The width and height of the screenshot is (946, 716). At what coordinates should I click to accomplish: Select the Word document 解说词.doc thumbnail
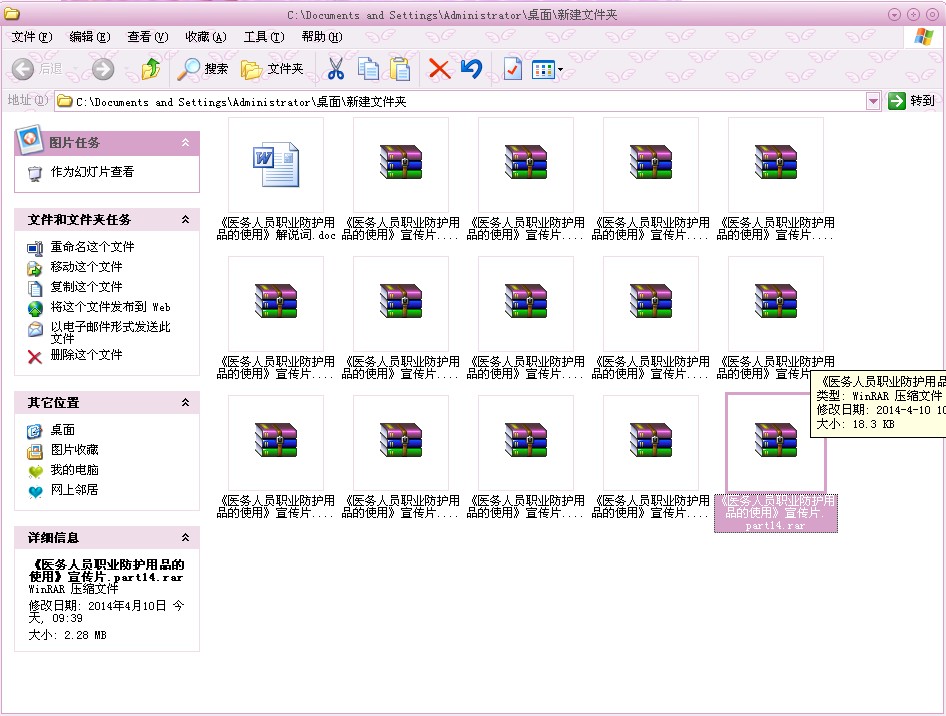276,165
